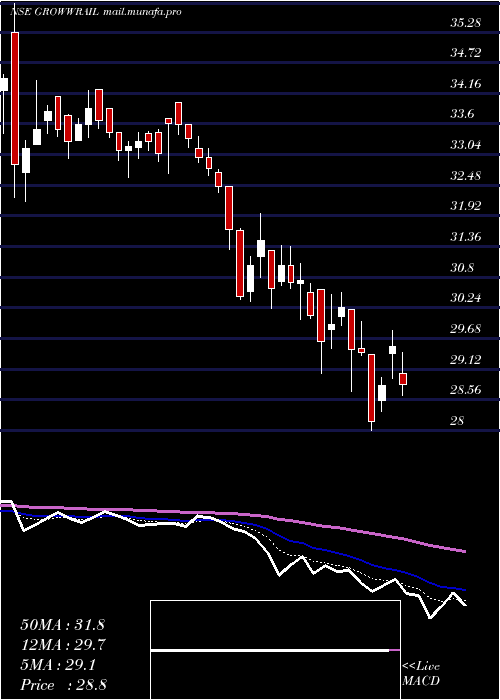Click the Price : 28.8 readout
This screenshot has width=500, height=700.
(63, 685)
